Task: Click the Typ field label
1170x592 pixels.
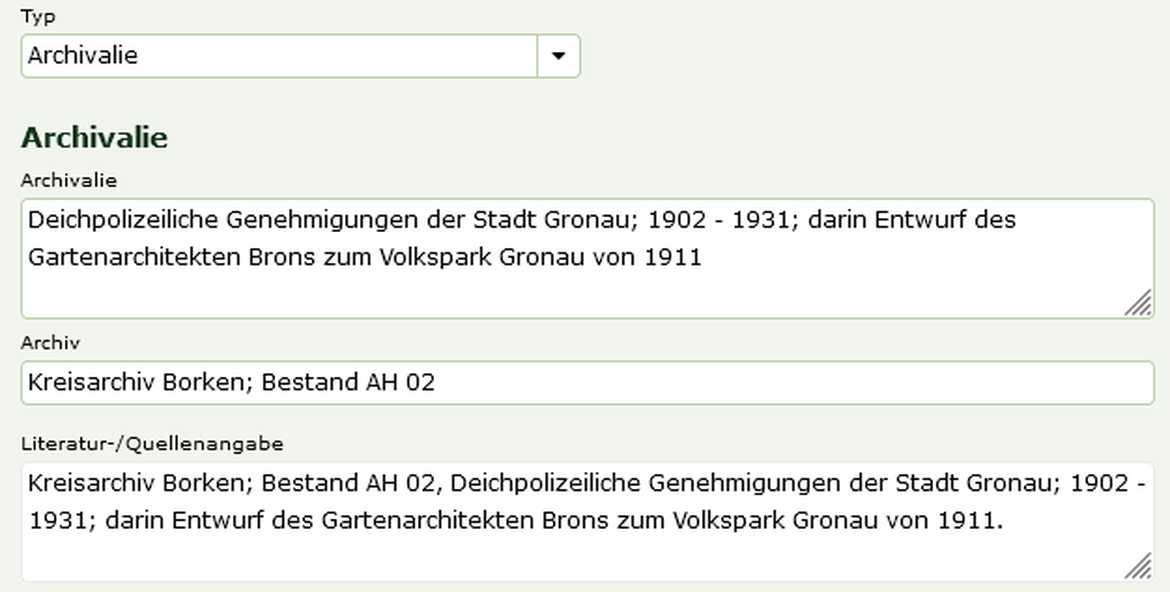Action: (x=38, y=16)
